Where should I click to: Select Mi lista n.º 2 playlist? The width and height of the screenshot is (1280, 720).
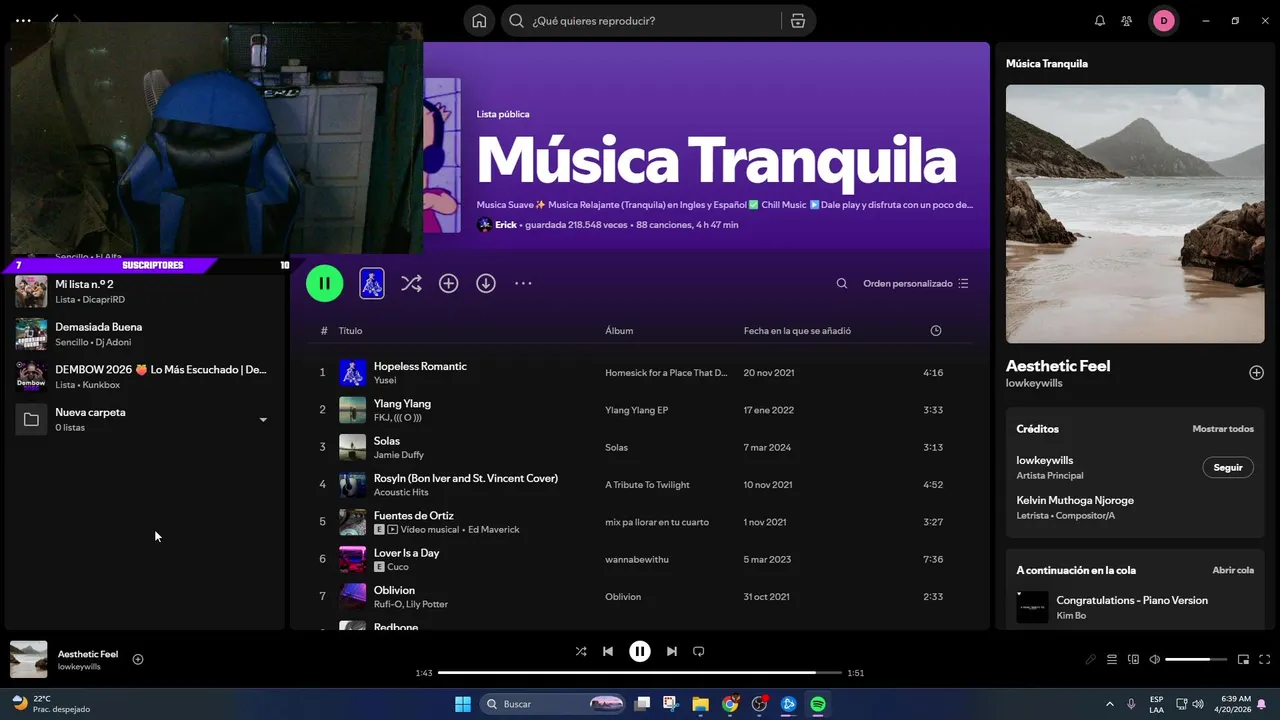[x=144, y=291]
